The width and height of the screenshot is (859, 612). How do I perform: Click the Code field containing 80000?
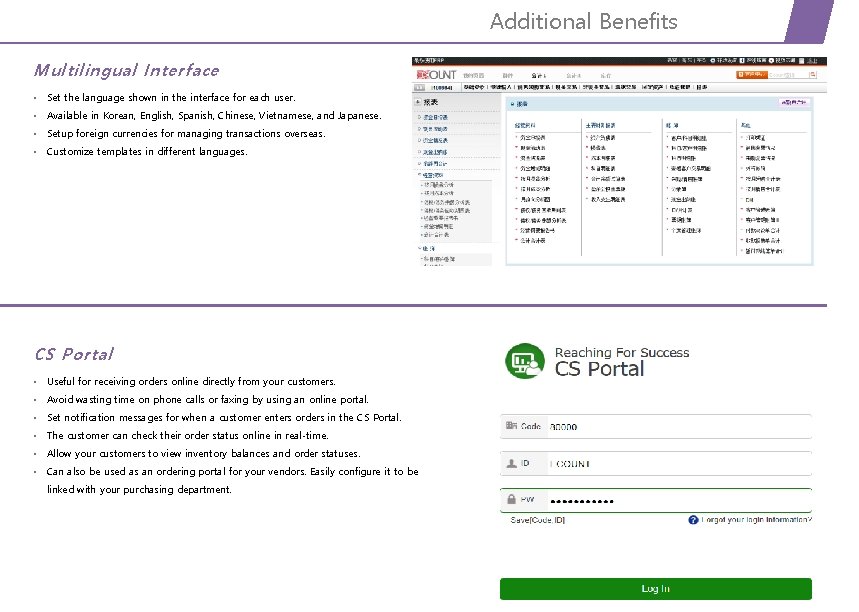[x=655, y=426]
